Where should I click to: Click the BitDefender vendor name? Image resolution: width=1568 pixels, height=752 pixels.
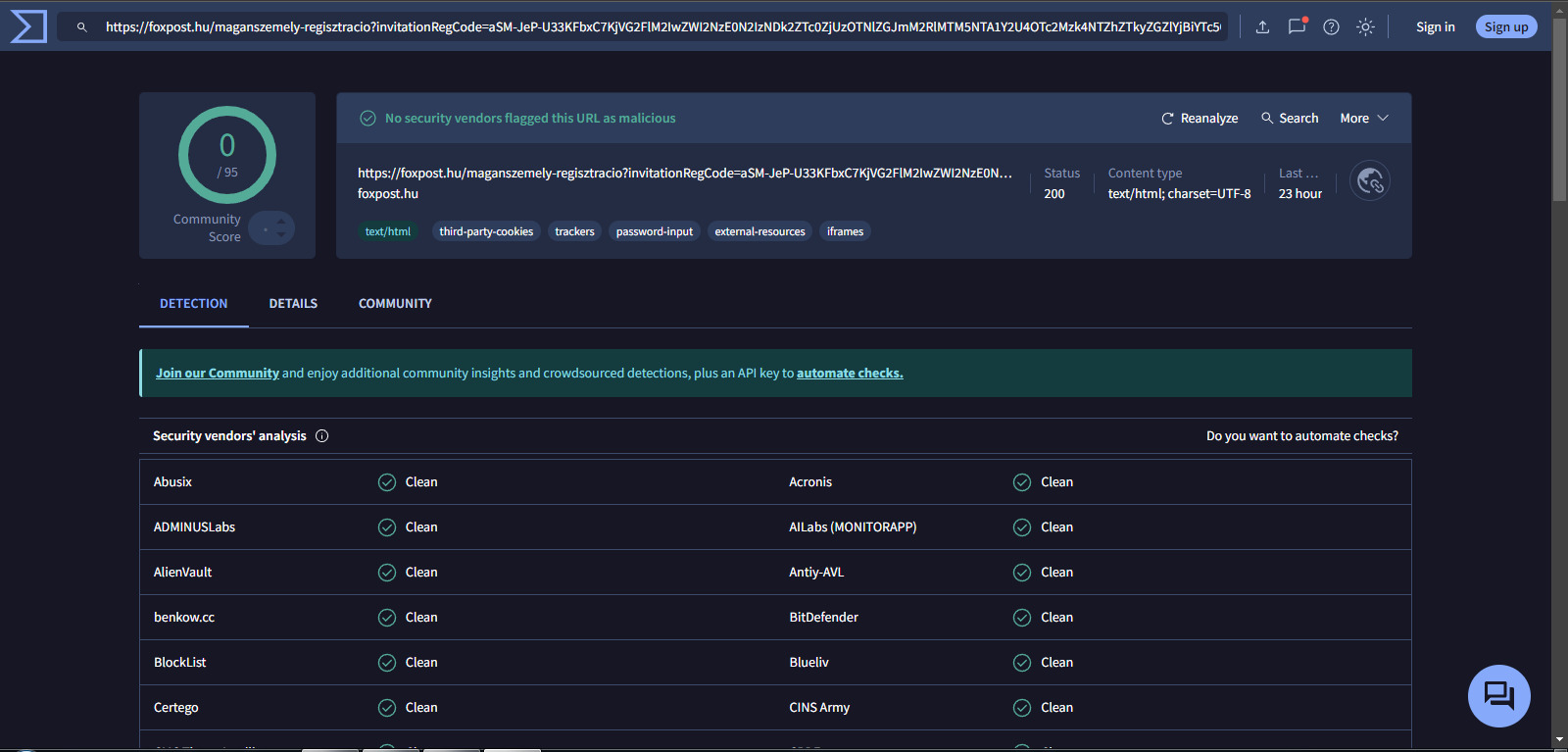(x=823, y=618)
